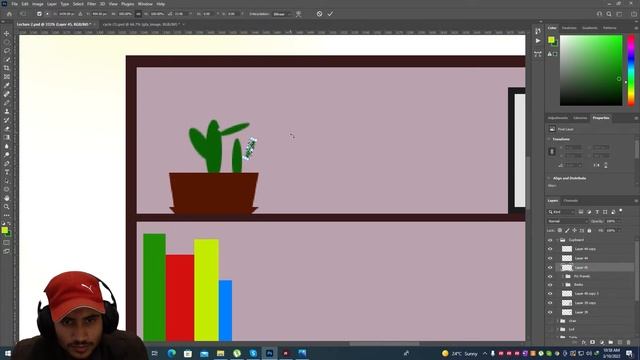Cancel transform with the circle-slash icon
The width and height of the screenshot is (640, 360).
click(x=319, y=14)
